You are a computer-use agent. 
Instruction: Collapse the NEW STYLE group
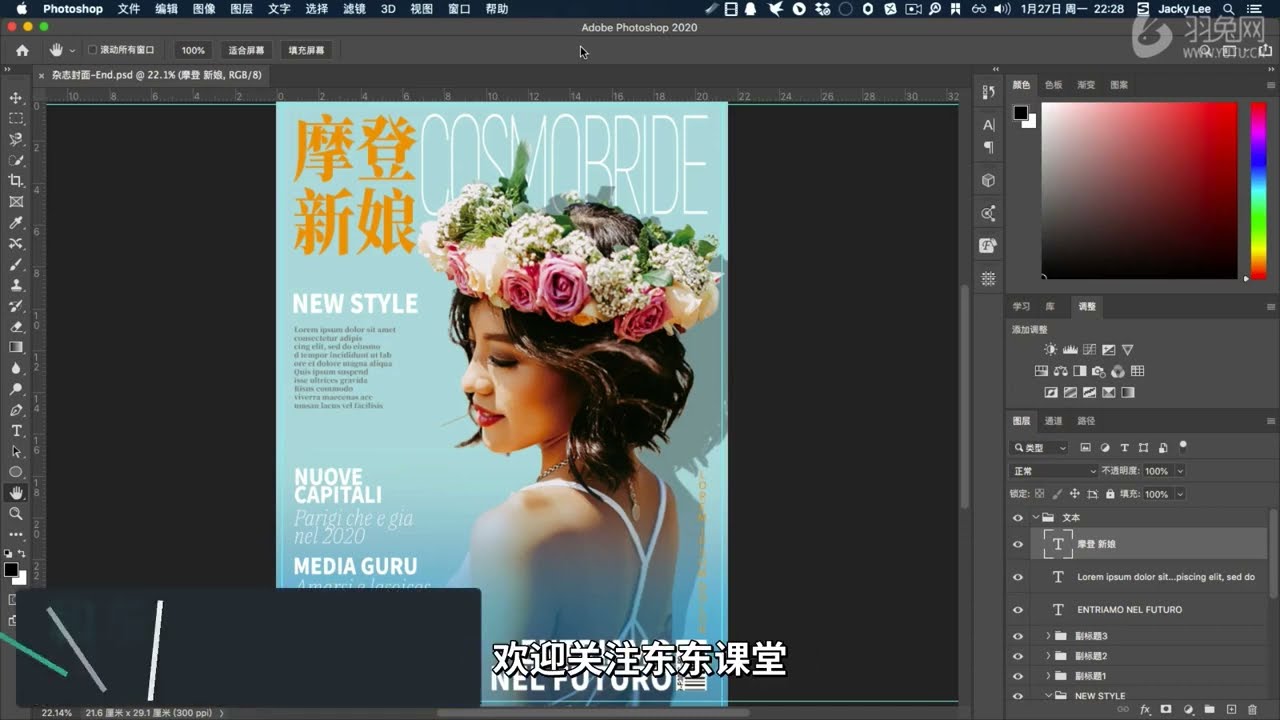[x=1048, y=696]
